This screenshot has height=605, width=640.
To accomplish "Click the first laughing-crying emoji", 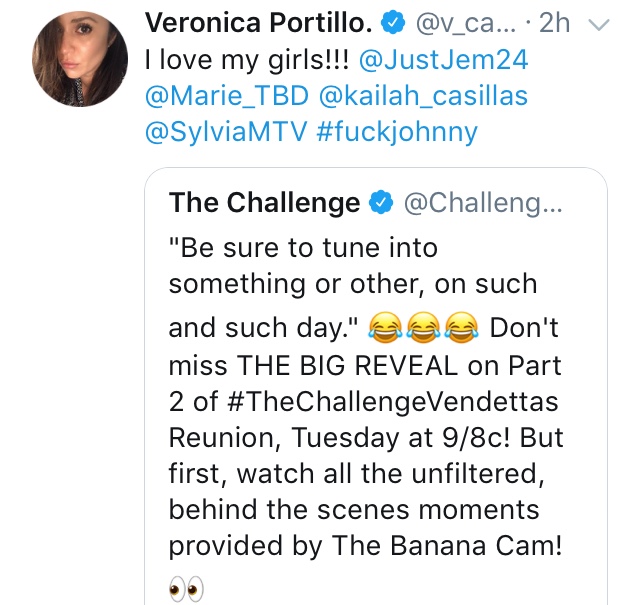I will coord(385,327).
